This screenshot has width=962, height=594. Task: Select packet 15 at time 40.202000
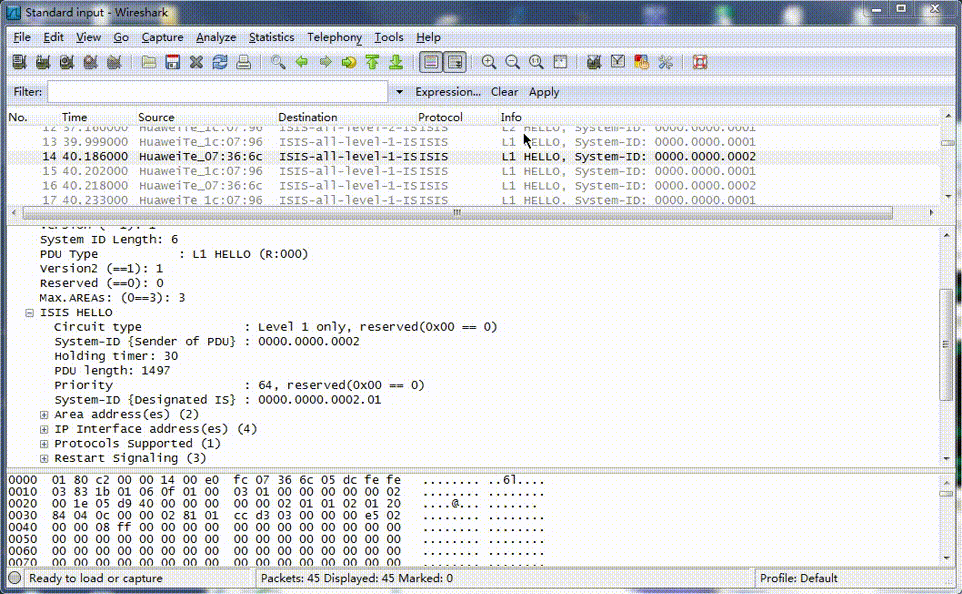coord(473,171)
